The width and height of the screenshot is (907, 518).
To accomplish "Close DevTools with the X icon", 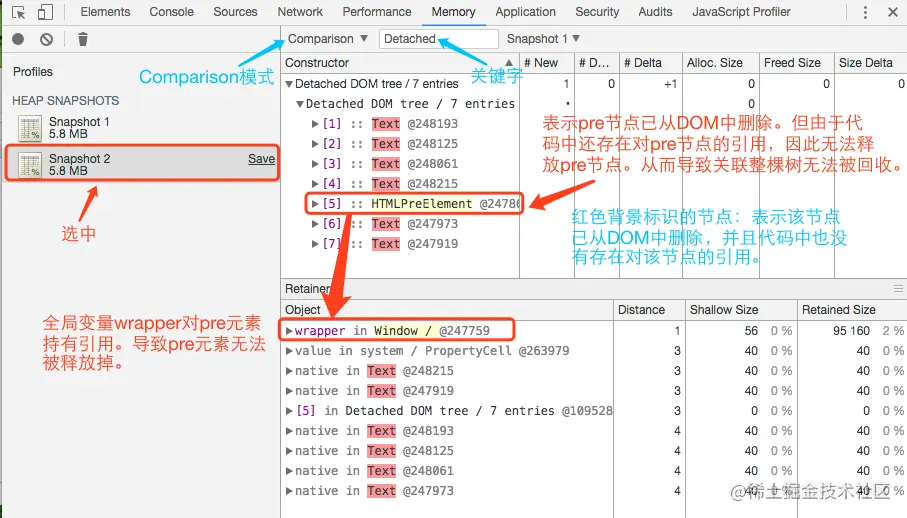I will coord(893,12).
